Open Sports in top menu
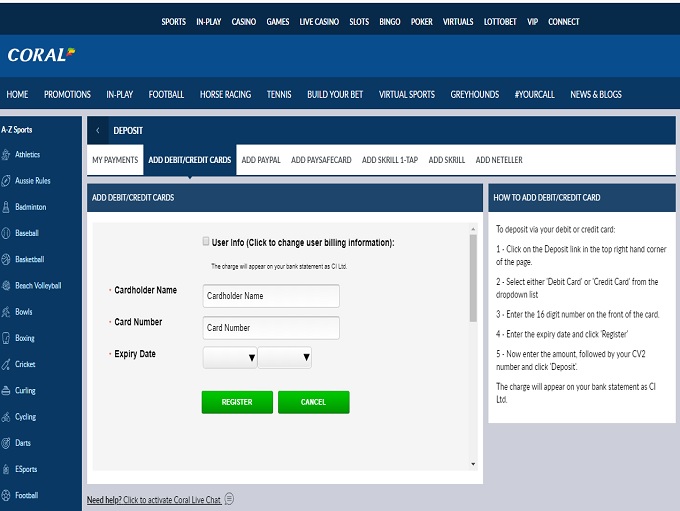Image resolution: width=680 pixels, height=511 pixels. [x=173, y=22]
